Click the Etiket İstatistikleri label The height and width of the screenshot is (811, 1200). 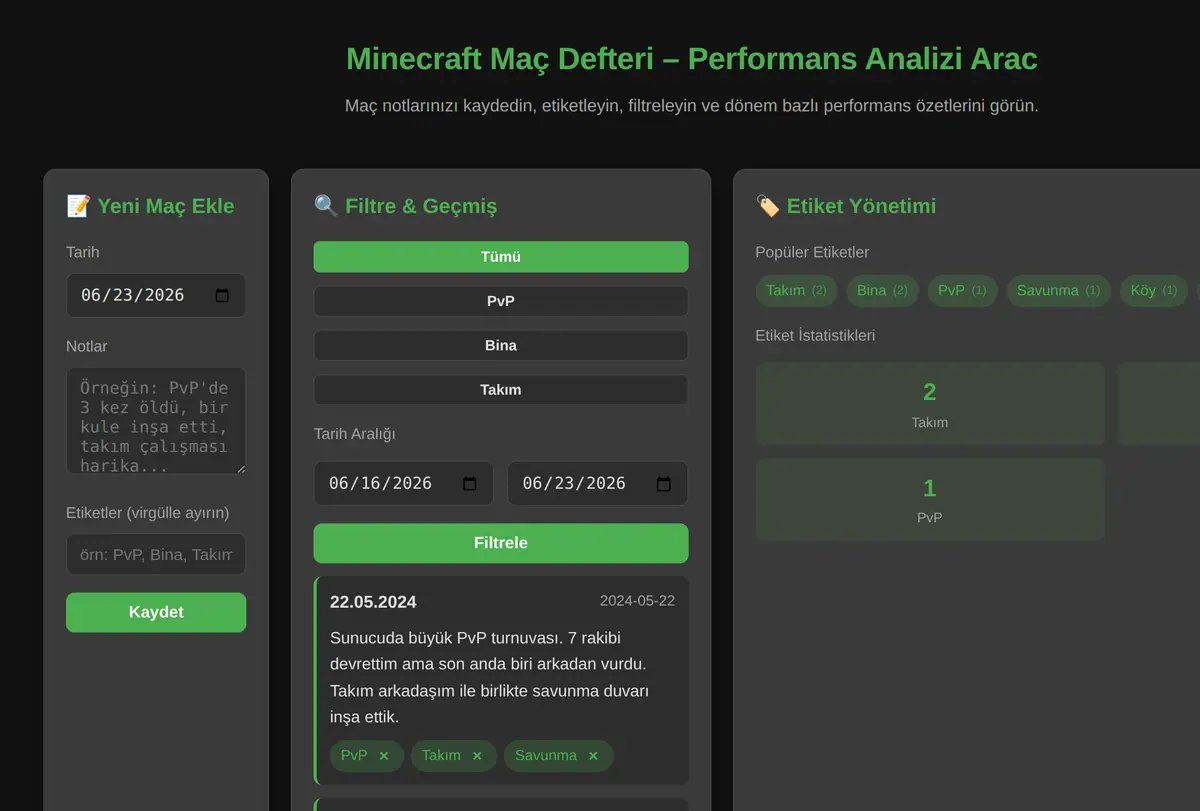click(x=815, y=335)
